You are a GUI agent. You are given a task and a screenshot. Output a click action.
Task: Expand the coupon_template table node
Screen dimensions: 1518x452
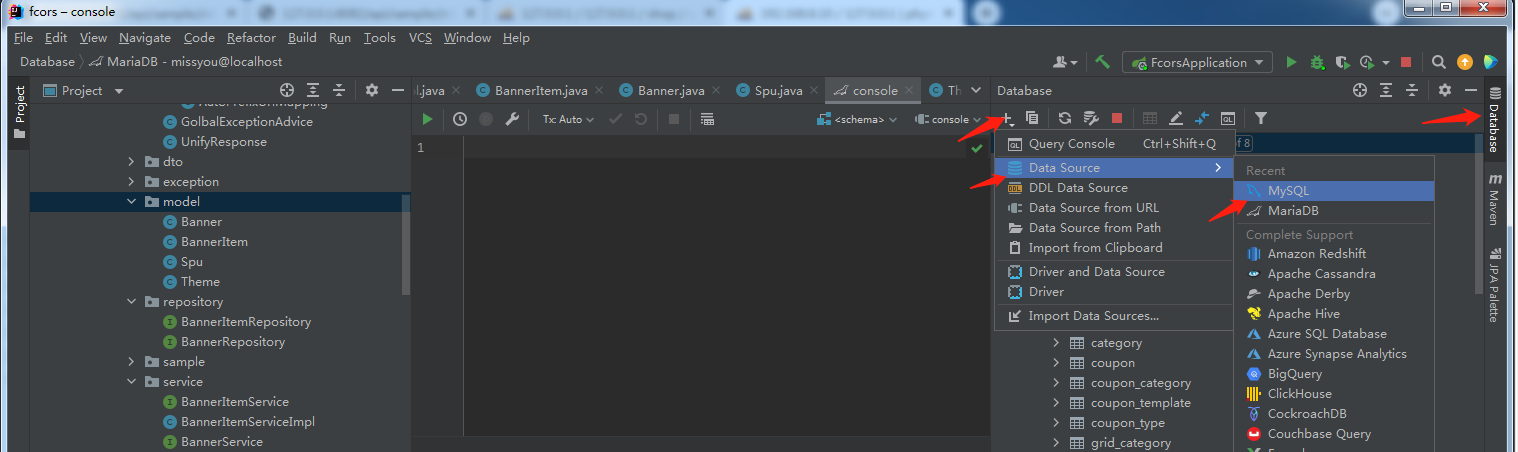(1056, 403)
